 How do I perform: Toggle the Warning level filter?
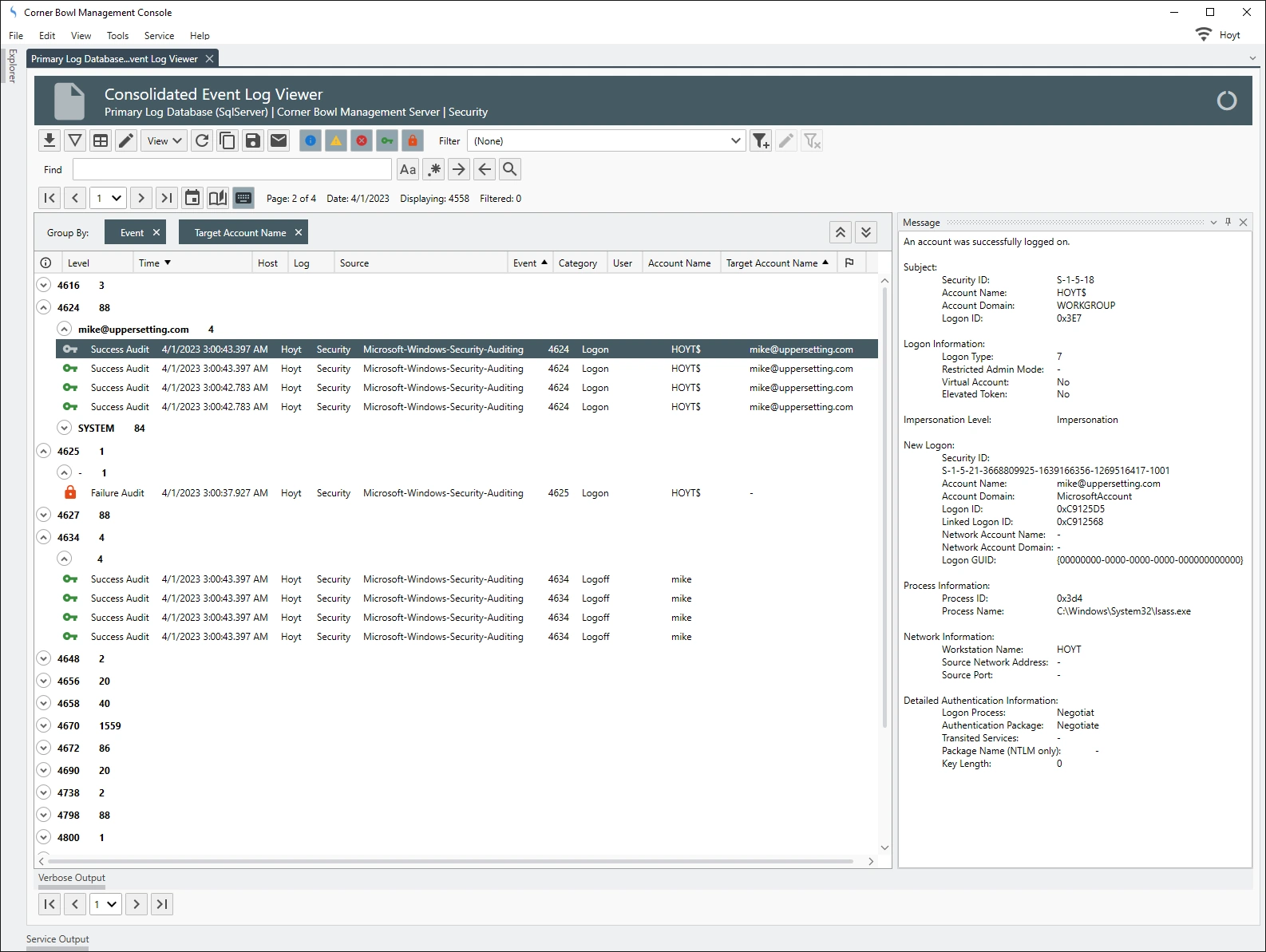[336, 141]
